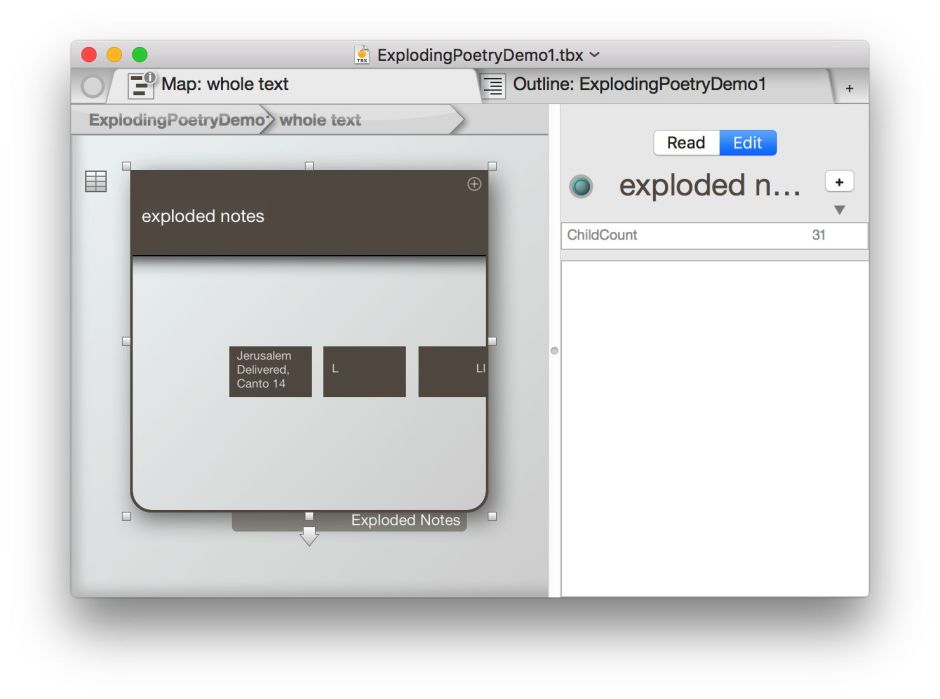Click the circled plus on exploded notes container
Image resolution: width=940 pixels, height=699 pixels.
(474, 184)
